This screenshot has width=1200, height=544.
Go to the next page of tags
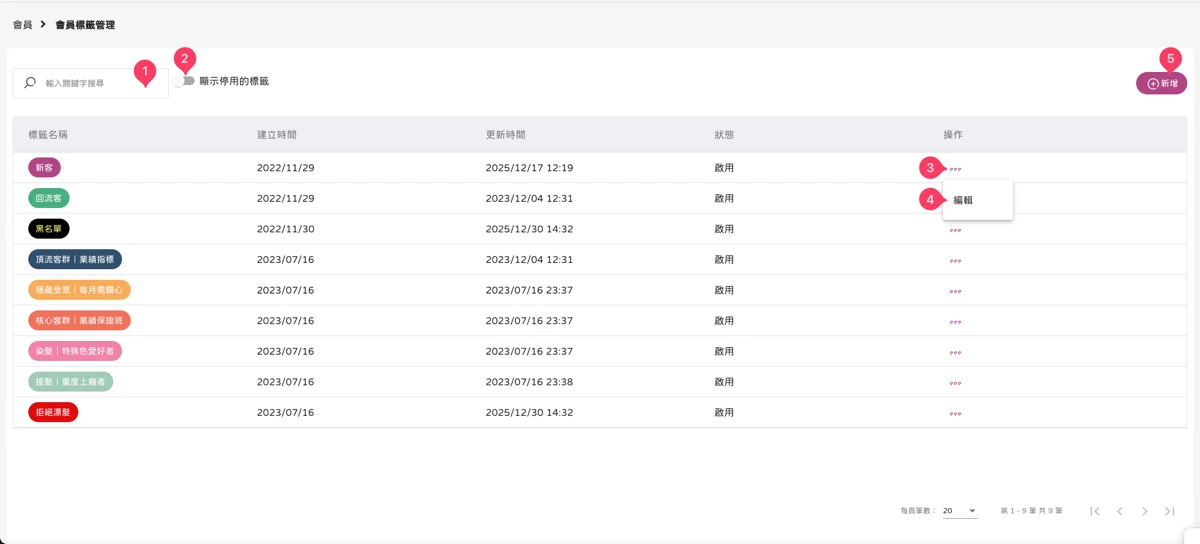pyautogui.click(x=1145, y=511)
